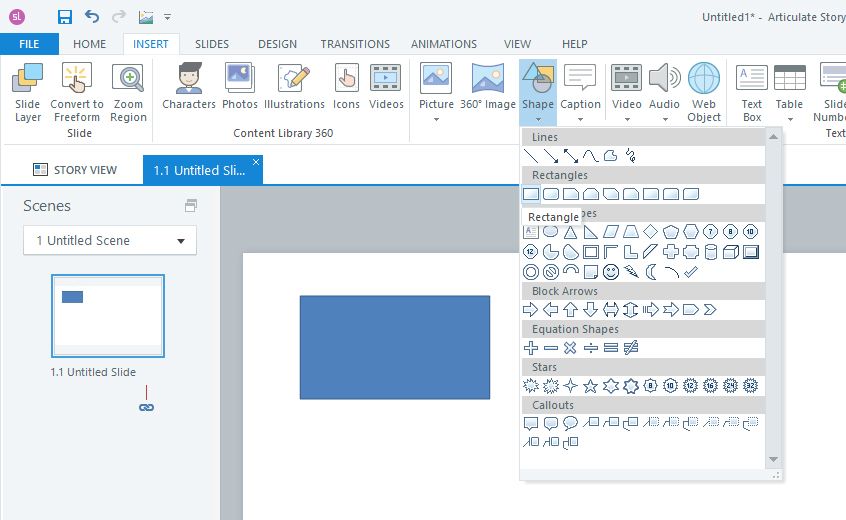
Task: Choose the Freeform line shape
Action: pos(611,156)
